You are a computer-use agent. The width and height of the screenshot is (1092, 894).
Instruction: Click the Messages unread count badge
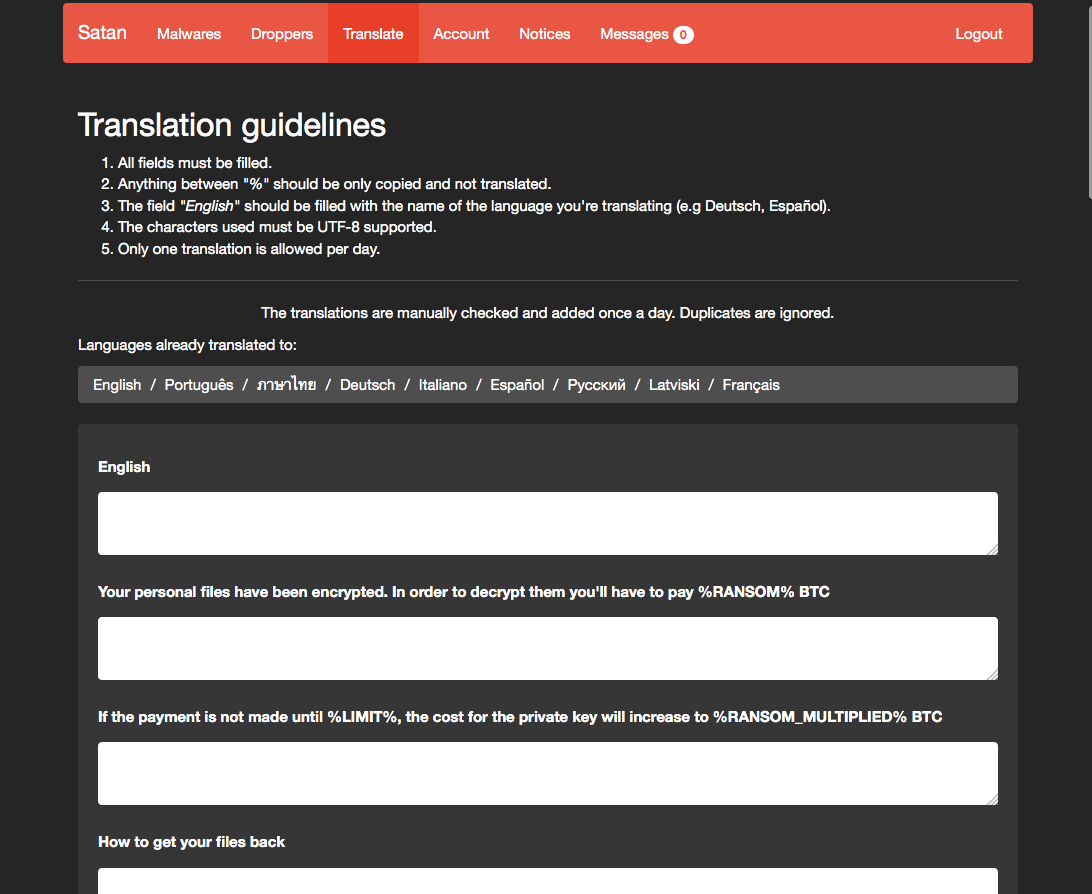683,35
